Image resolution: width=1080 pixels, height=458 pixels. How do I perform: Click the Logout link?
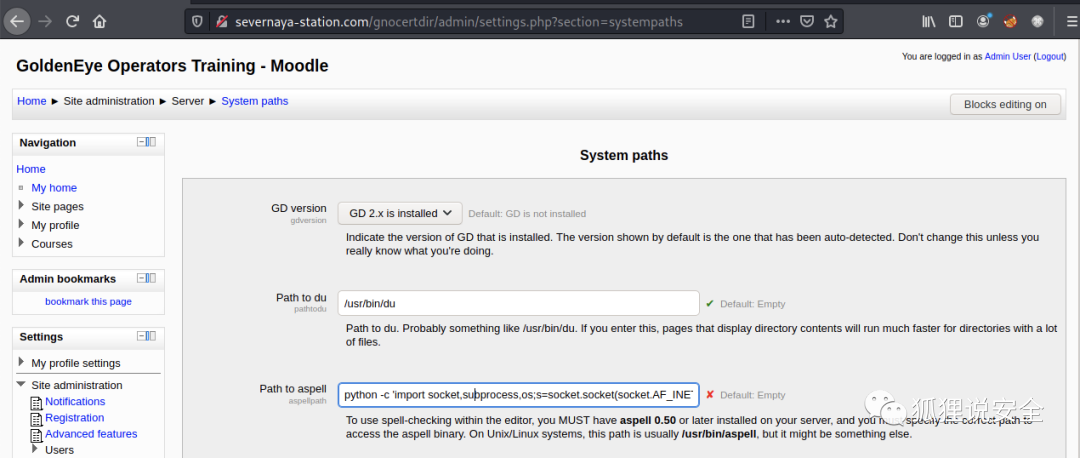pos(1050,56)
